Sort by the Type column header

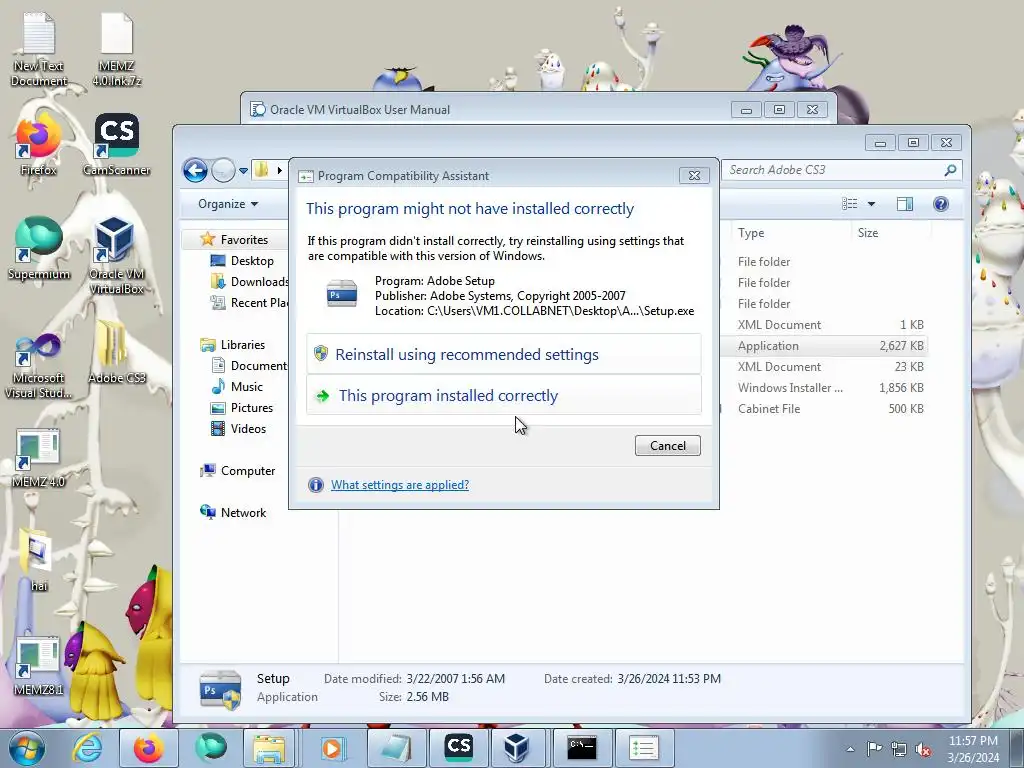(790, 232)
